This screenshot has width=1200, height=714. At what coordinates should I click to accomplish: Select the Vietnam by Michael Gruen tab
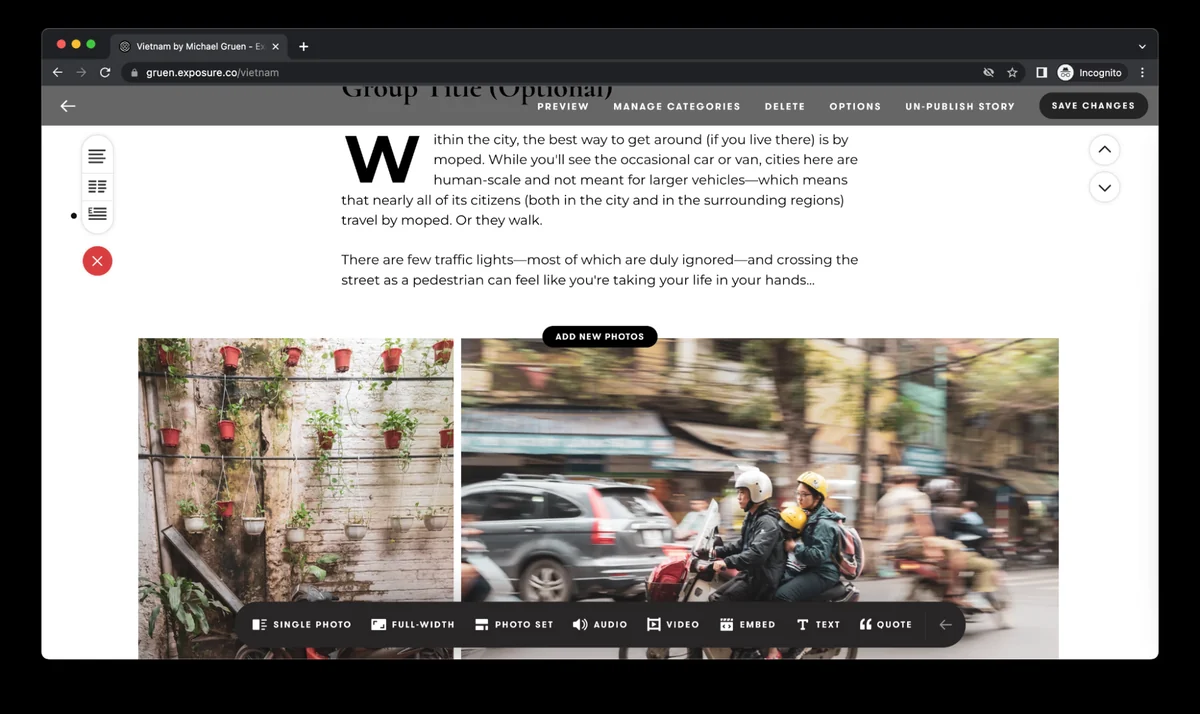(x=199, y=46)
